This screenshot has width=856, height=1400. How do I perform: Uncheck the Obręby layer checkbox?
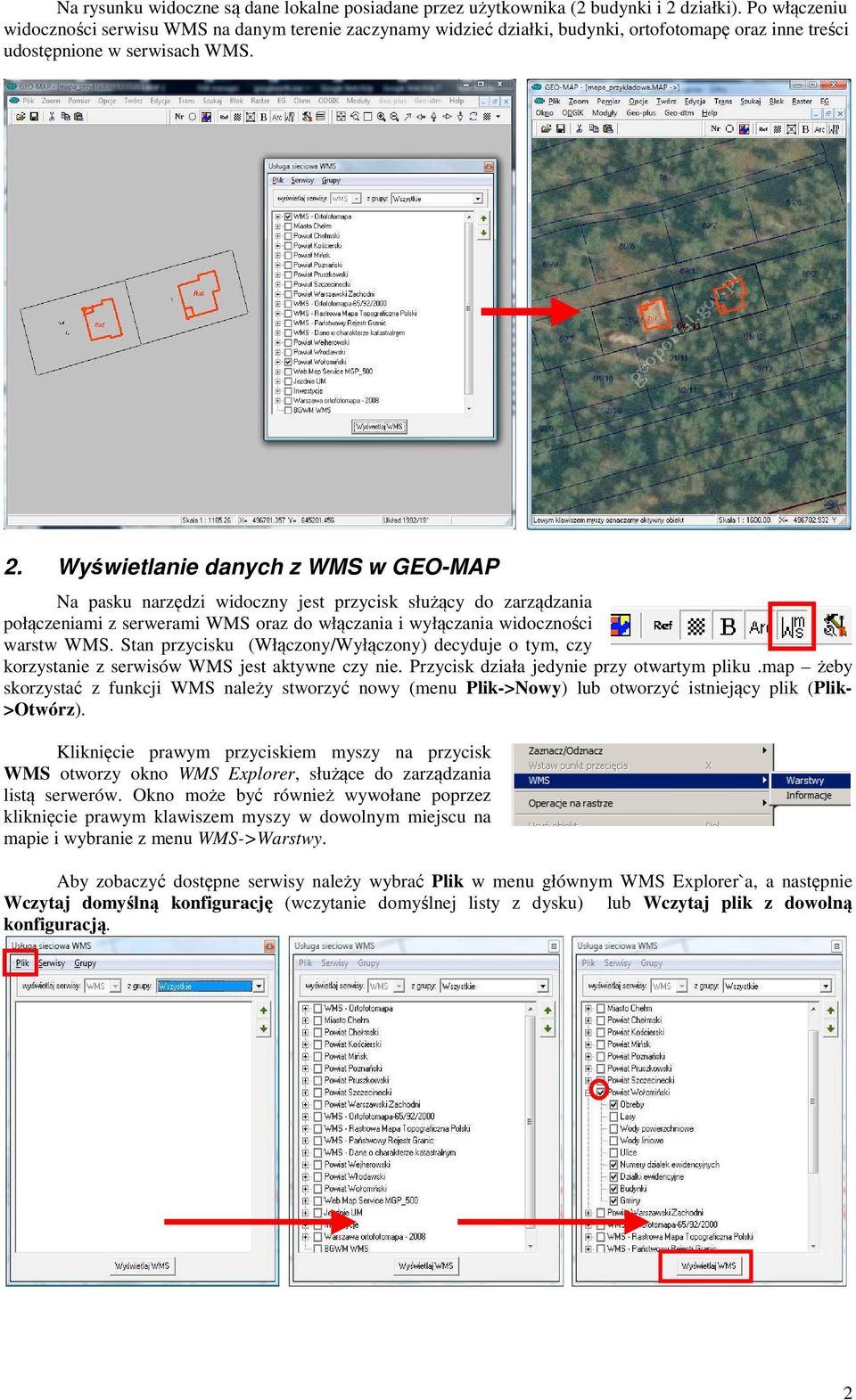613,1104
